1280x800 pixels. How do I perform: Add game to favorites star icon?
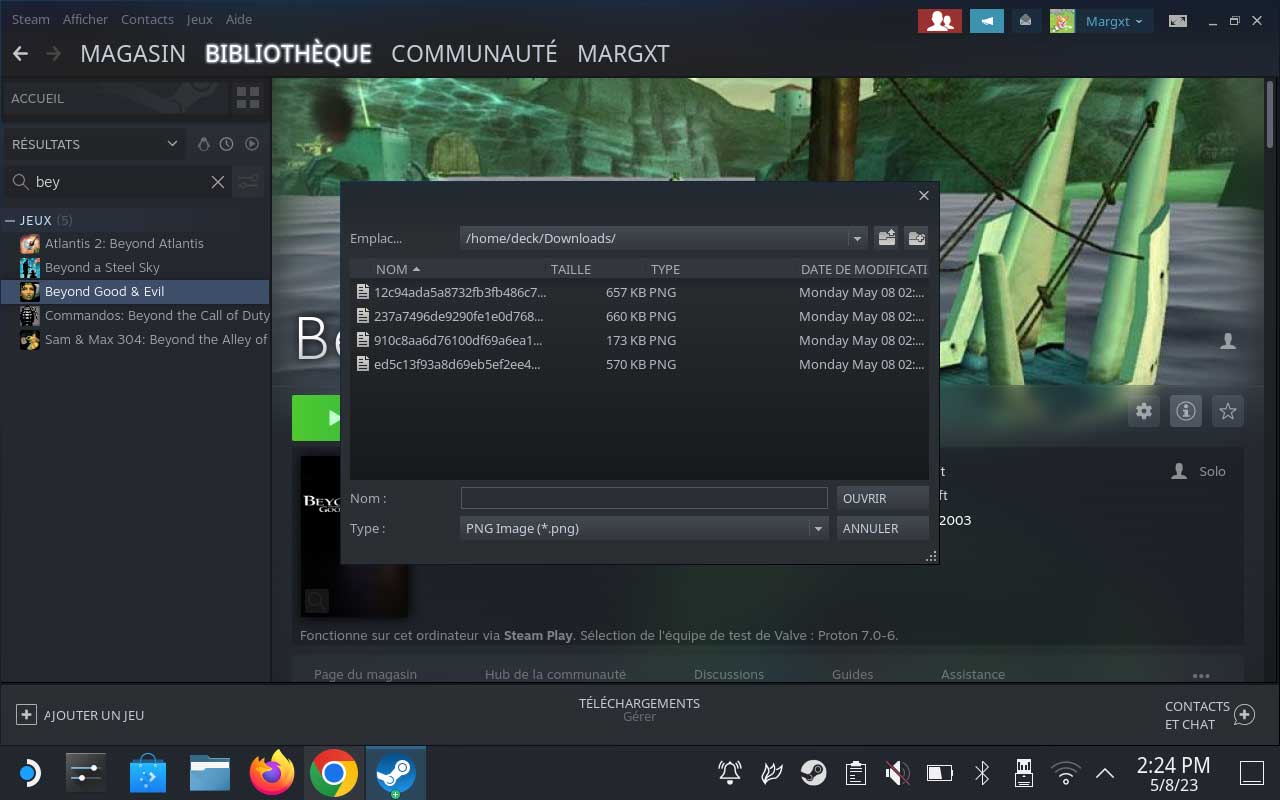[1228, 411]
